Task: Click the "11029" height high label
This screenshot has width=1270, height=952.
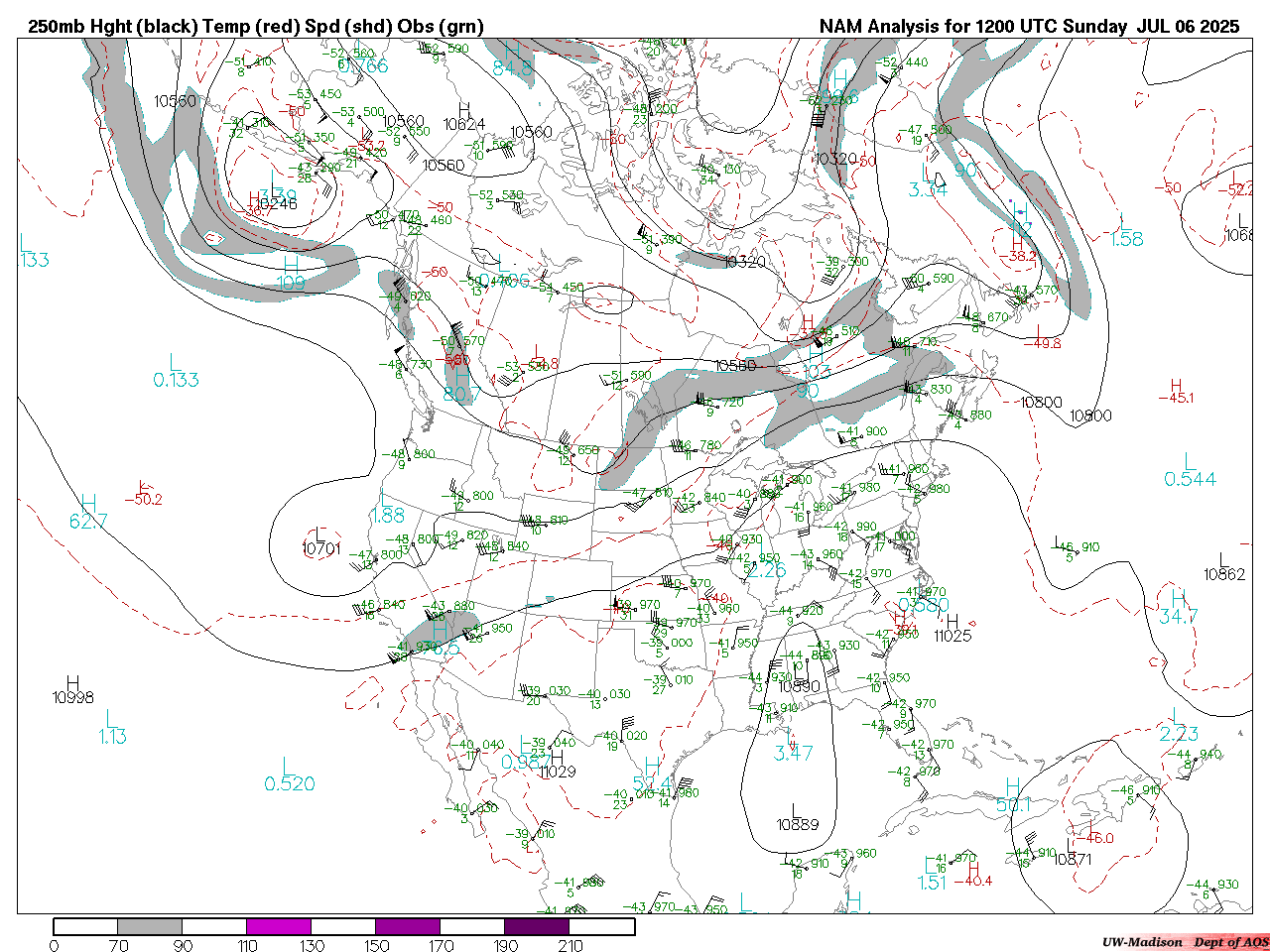Action: pyautogui.click(x=557, y=772)
